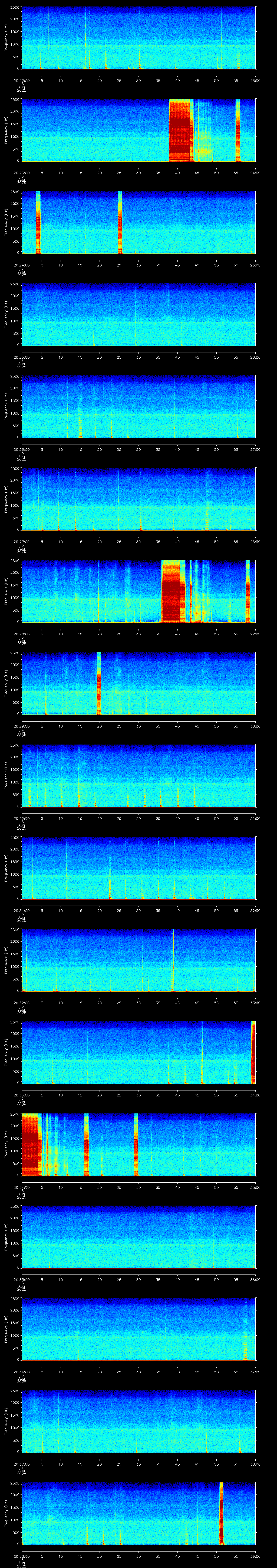This screenshot has width=277, height=1568.
Task: Click the 20:33:00 start time label
Action: [x=21, y=1095]
